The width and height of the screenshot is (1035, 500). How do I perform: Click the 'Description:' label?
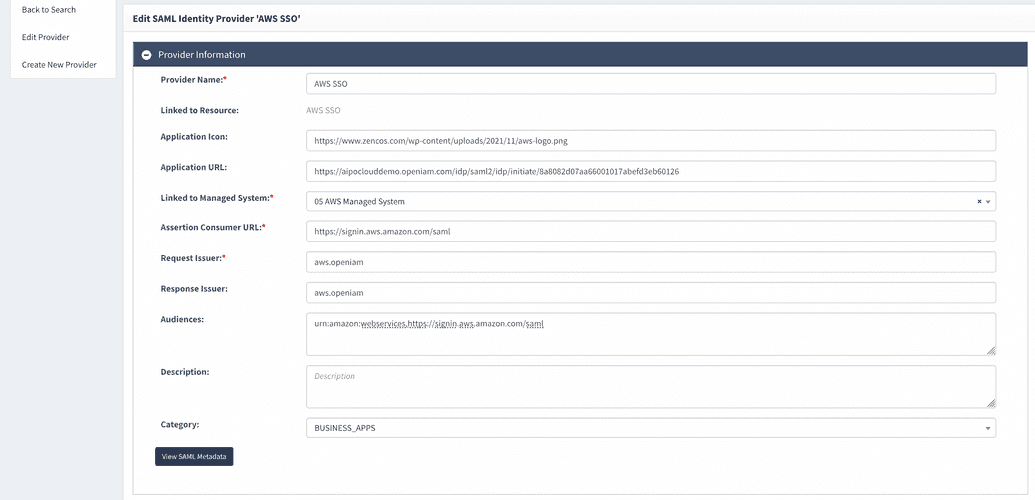pyautogui.click(x=185, y=372)
